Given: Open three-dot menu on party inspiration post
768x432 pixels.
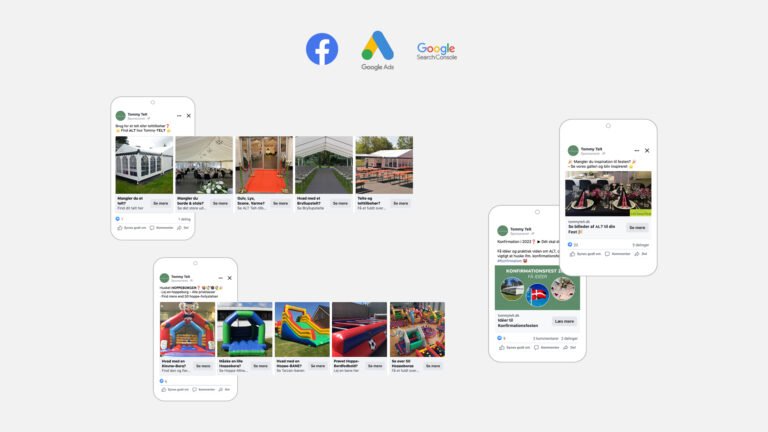Looking at the screenshot, I should (636, 150).
